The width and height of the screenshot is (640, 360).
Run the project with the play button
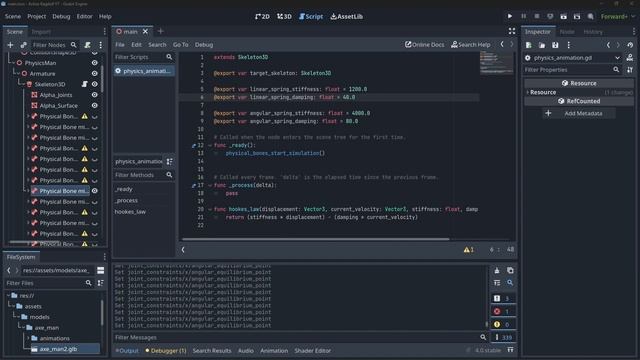click(x=510, y=16)
